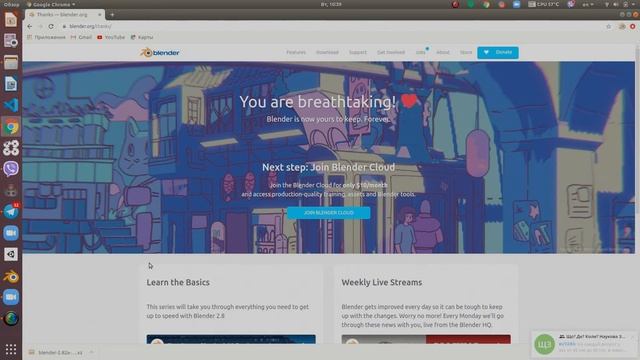Screen dimensions: 640x360
Task: Open the Приложения apps bookmark
Action: (46, 37)
